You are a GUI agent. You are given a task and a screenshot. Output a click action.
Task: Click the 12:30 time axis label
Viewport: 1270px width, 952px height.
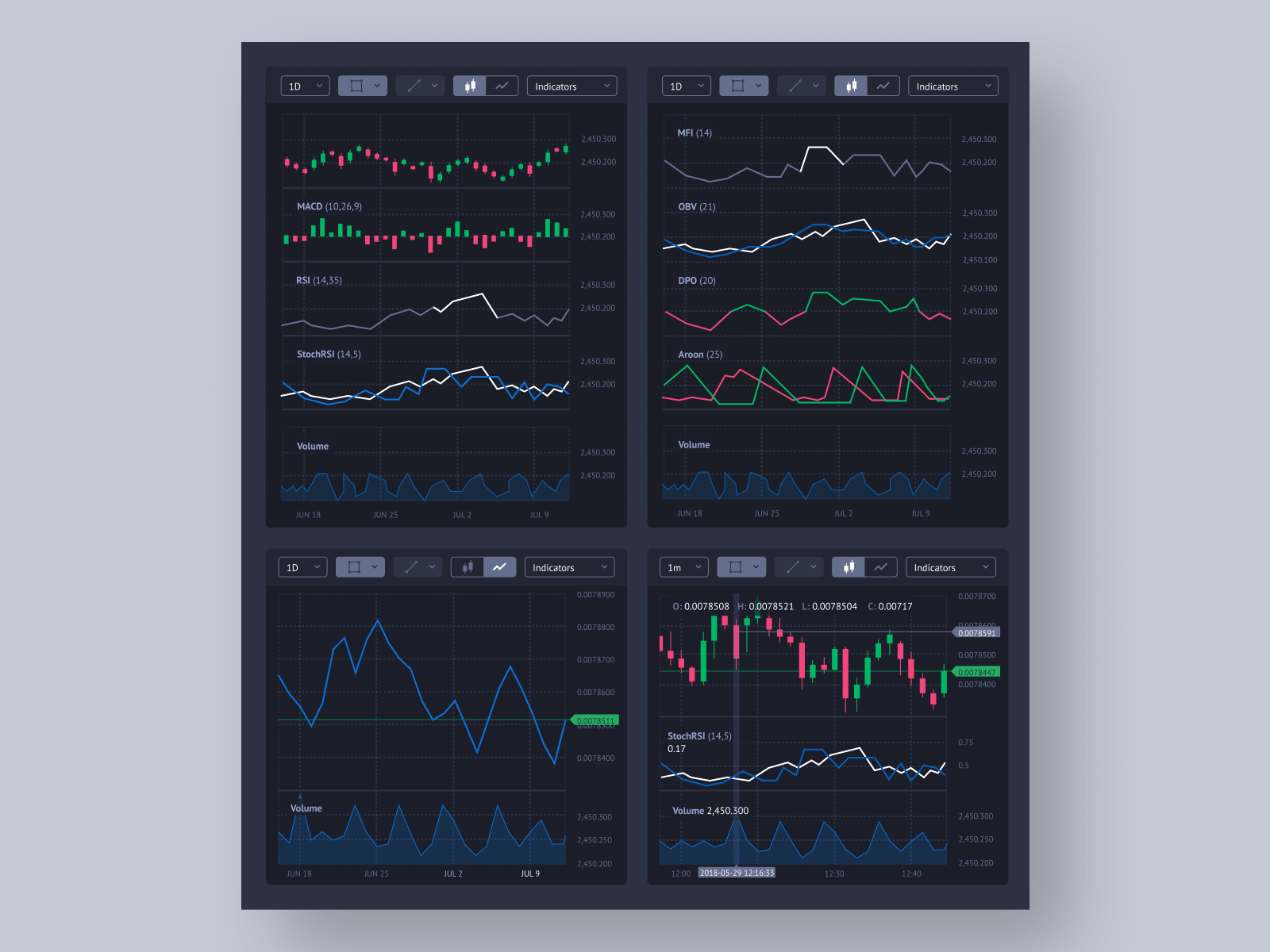coord(834,873)
